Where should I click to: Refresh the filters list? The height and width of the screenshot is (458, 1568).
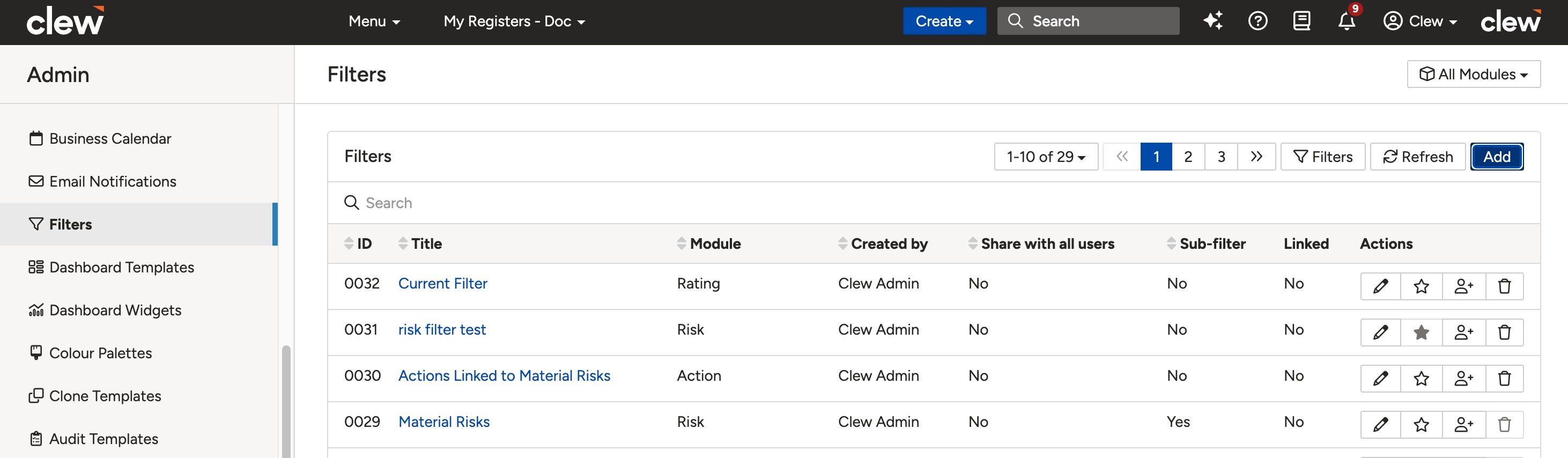(1418, 157)
